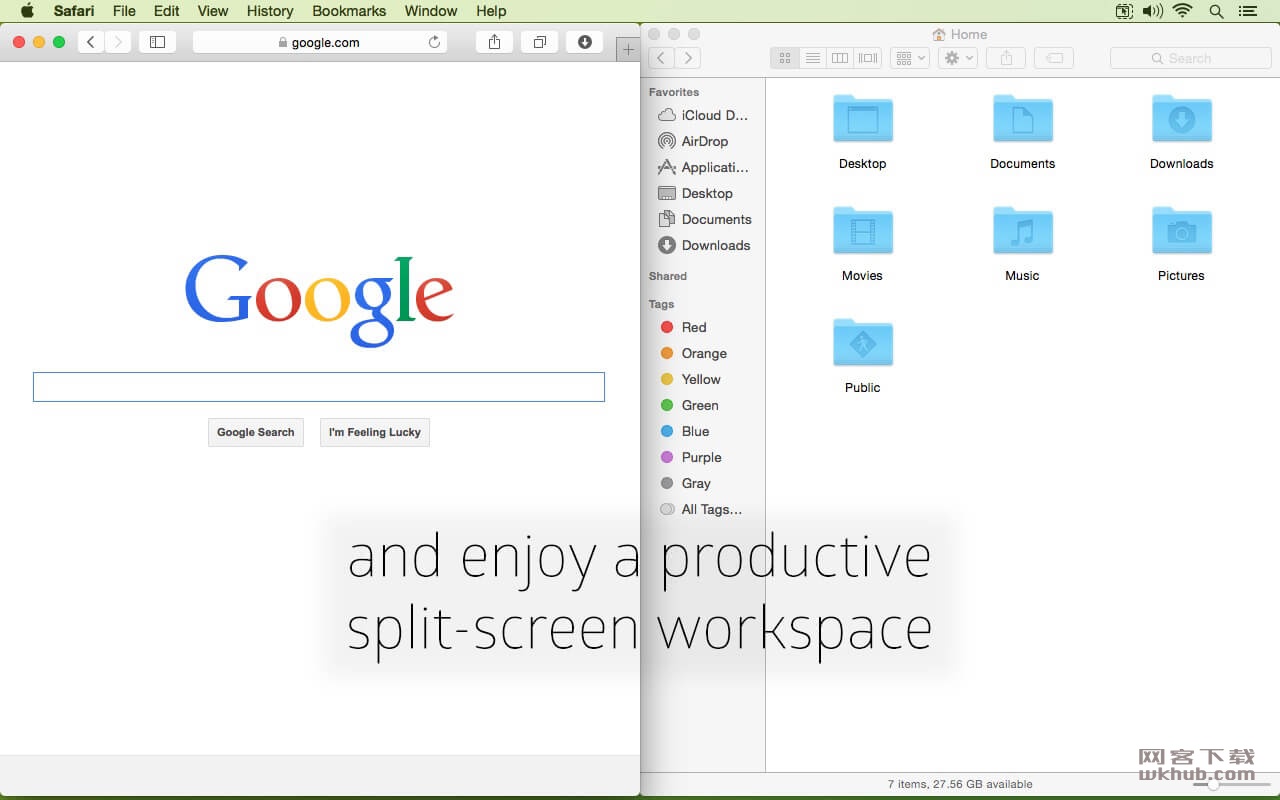Click Finder's Share toolbar button
1280x800 pixels.
click(x=1006, y=58)
